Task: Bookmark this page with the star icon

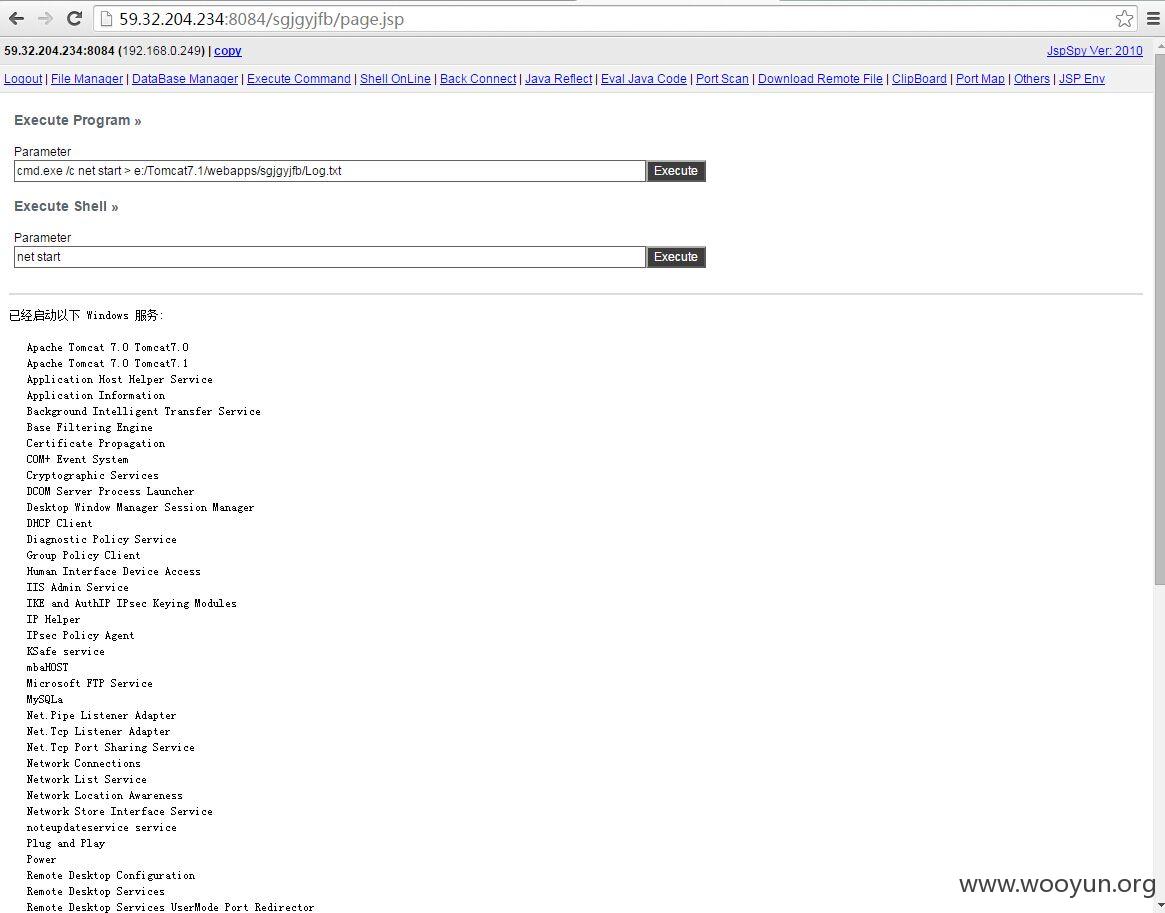Action: (1124, 19)
